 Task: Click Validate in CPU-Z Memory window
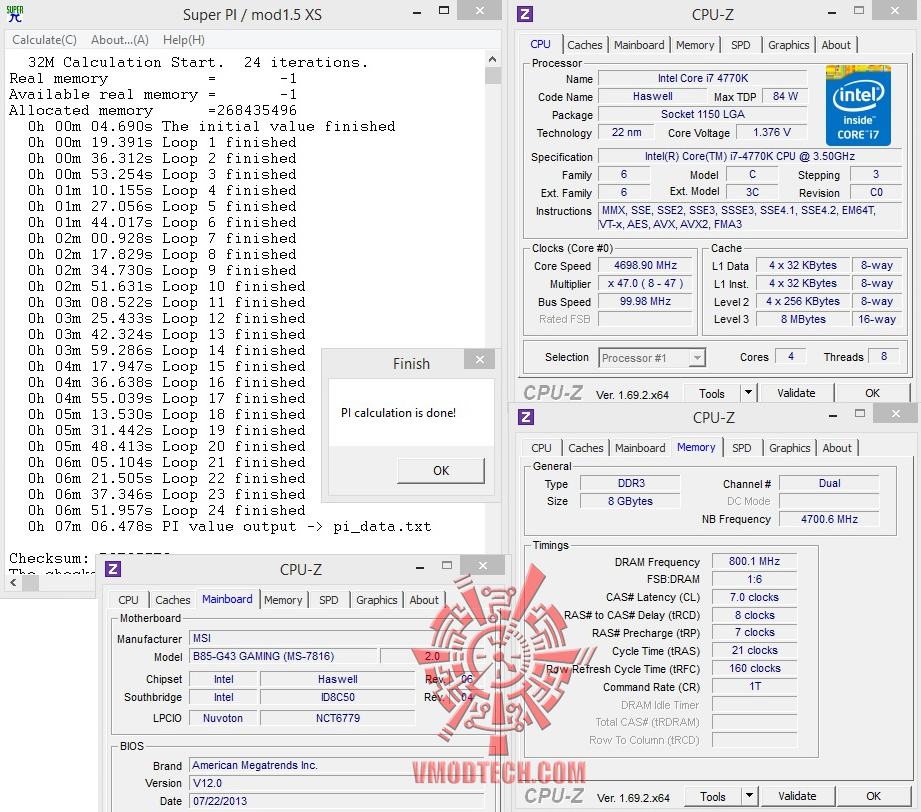[797, 796]
